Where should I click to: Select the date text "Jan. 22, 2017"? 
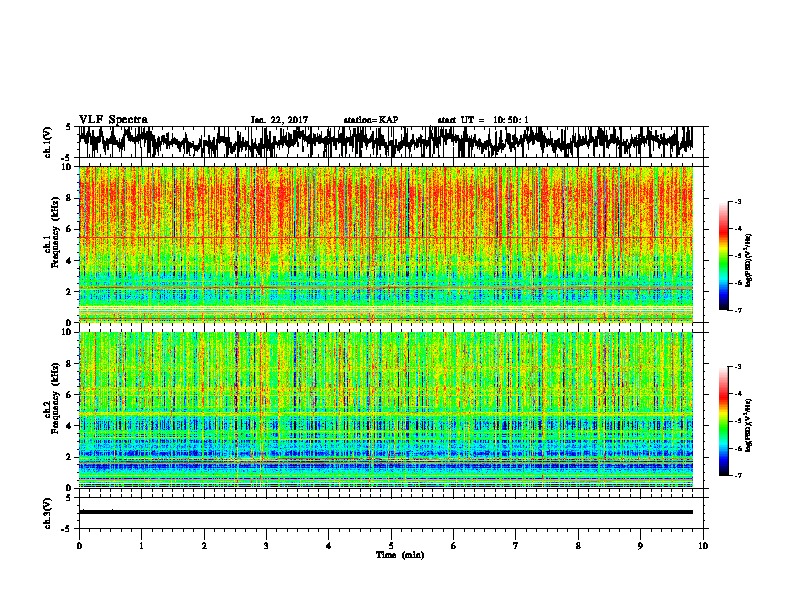(x=279, y=120)
